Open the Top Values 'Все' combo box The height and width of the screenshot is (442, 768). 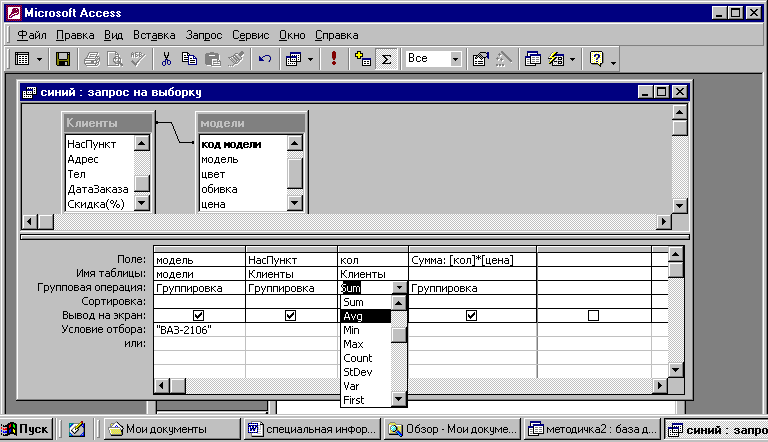[x=456, y=59]
